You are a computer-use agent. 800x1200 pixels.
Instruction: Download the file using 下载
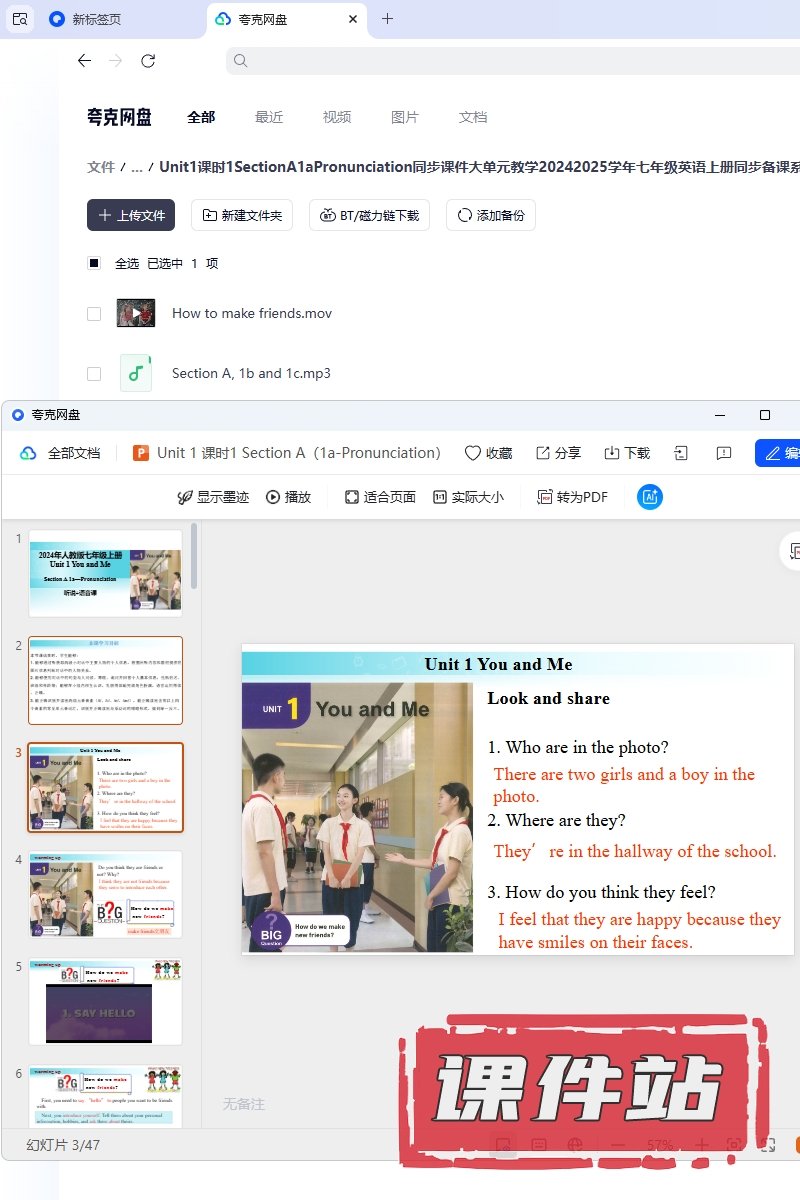627,453
